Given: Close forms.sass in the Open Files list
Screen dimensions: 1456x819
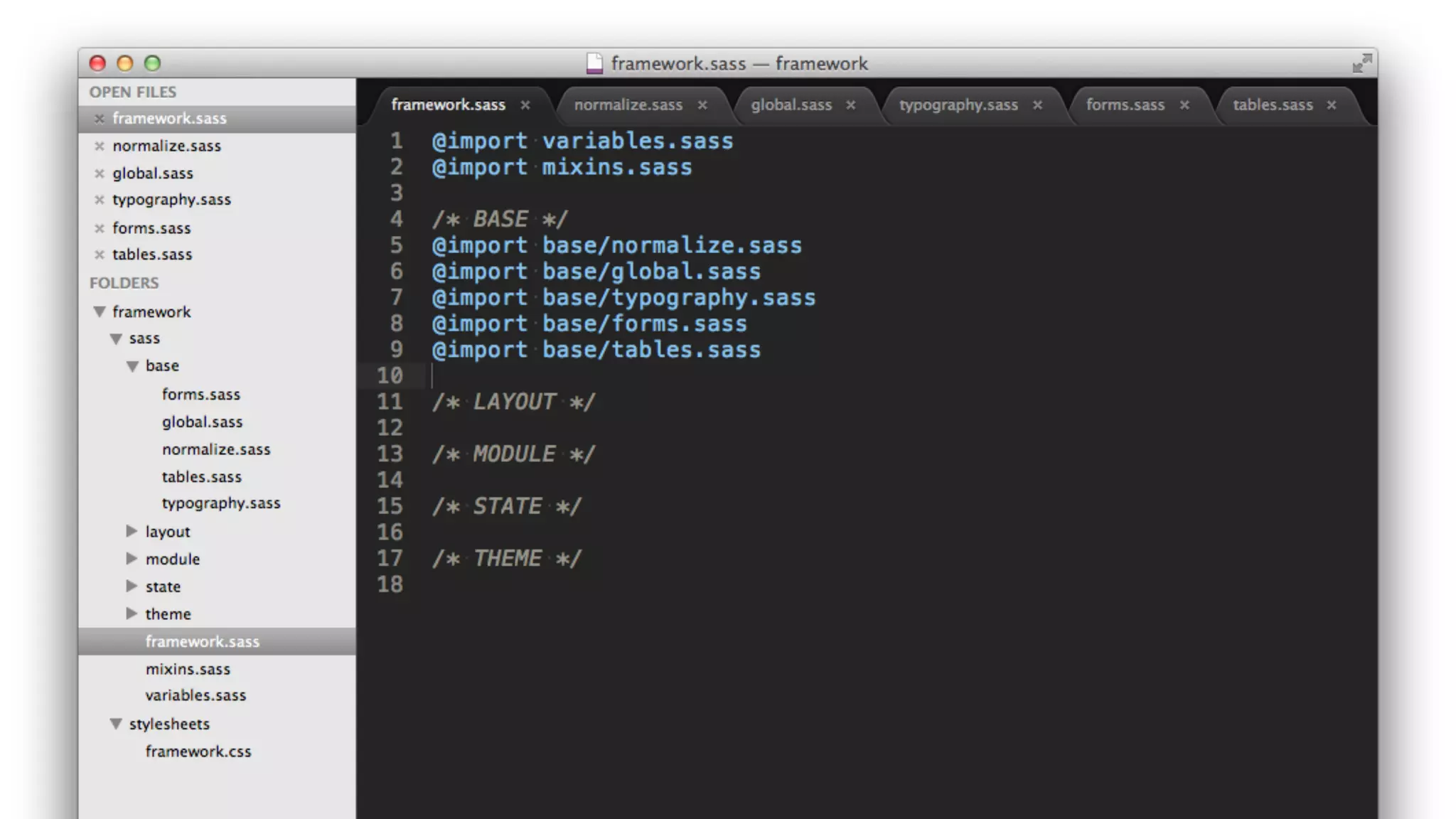Looking at the screenshot, I should coord(100,228).
